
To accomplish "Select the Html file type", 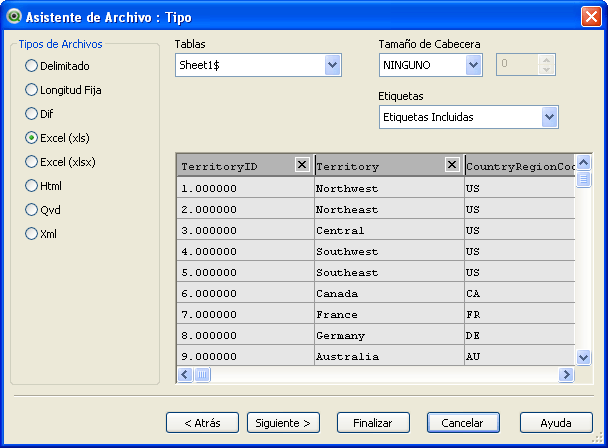I will 43,186.
